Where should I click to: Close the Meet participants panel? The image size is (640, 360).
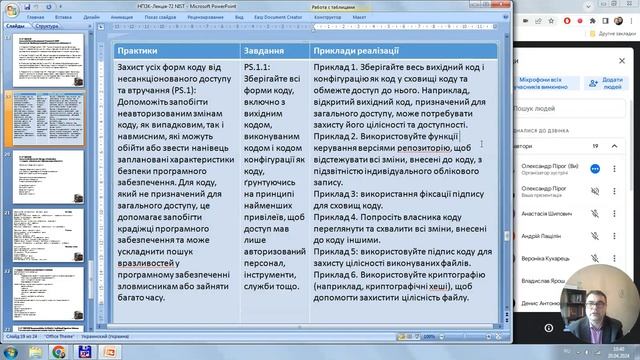pyautogui.click(x=622, y=61)
